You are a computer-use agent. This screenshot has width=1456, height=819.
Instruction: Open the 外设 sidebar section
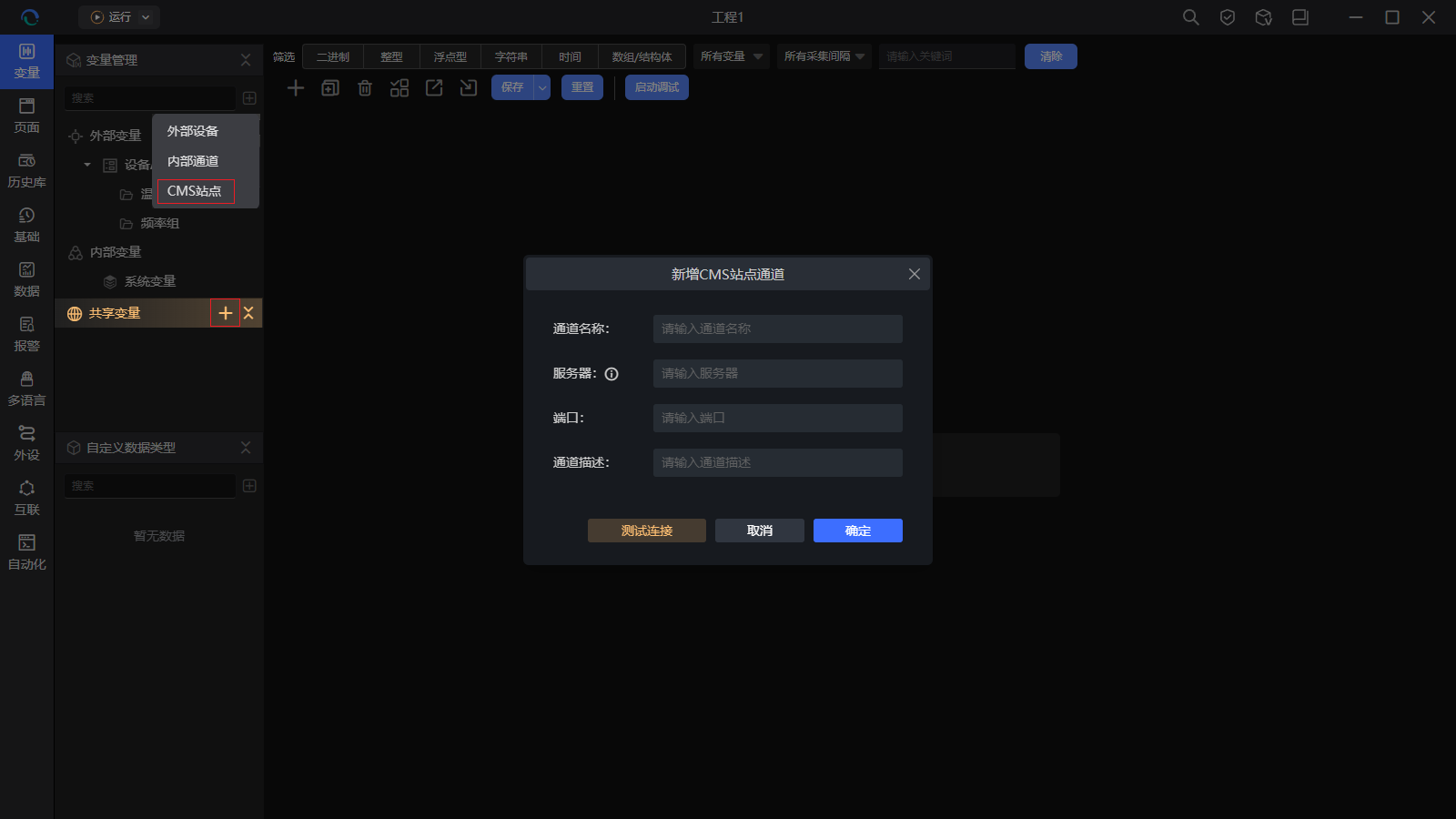point(26,444)
